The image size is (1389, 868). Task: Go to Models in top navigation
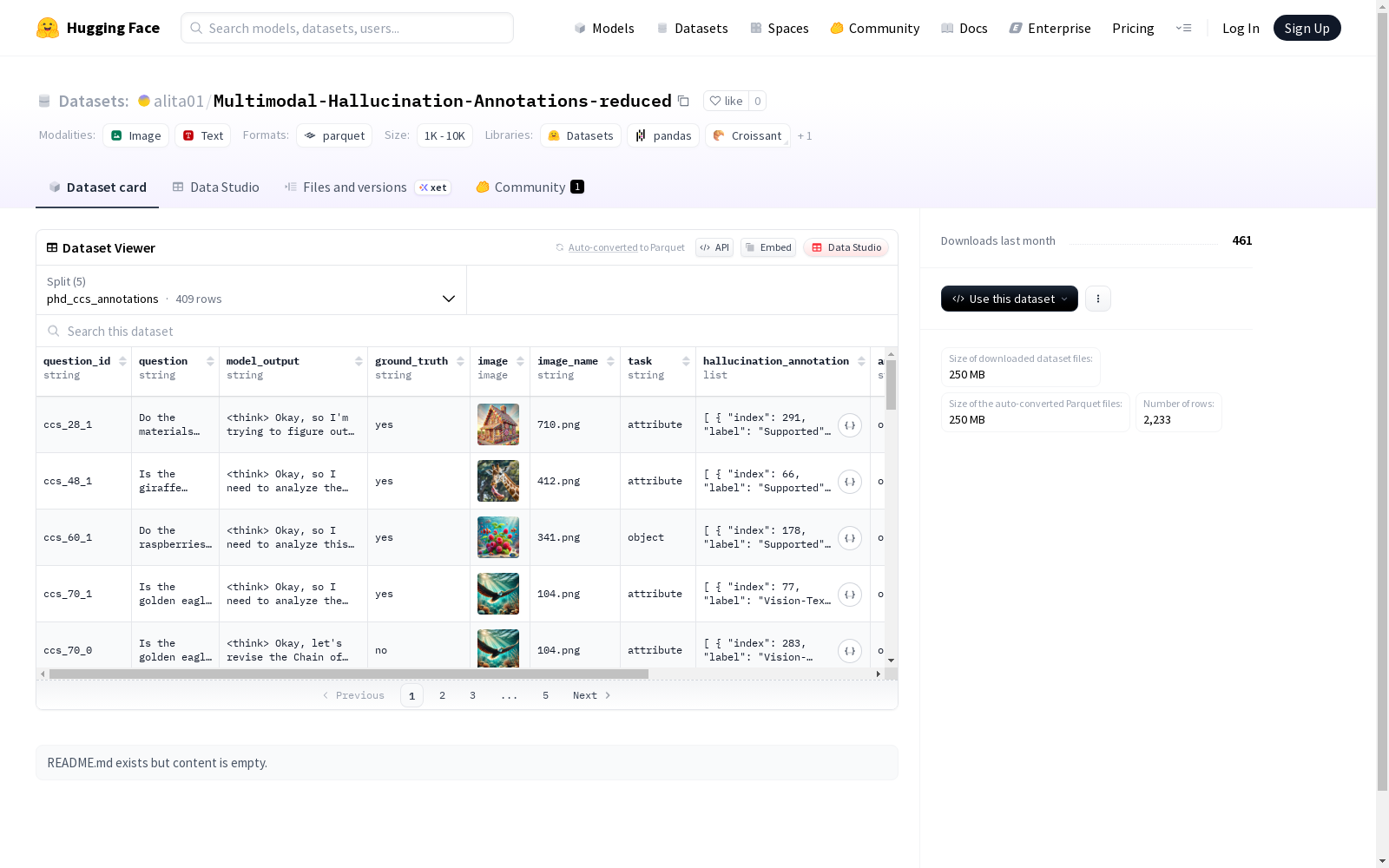604,28
